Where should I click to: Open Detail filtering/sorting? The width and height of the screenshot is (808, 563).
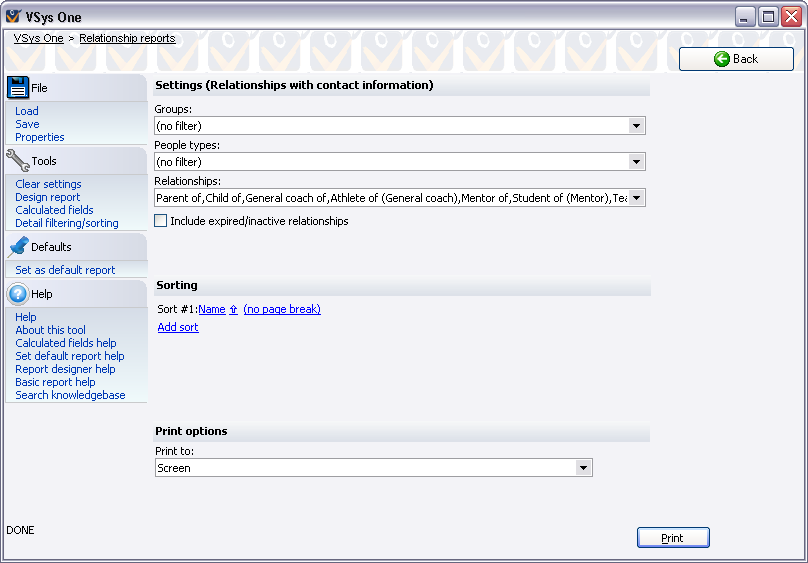coord(67,223)
